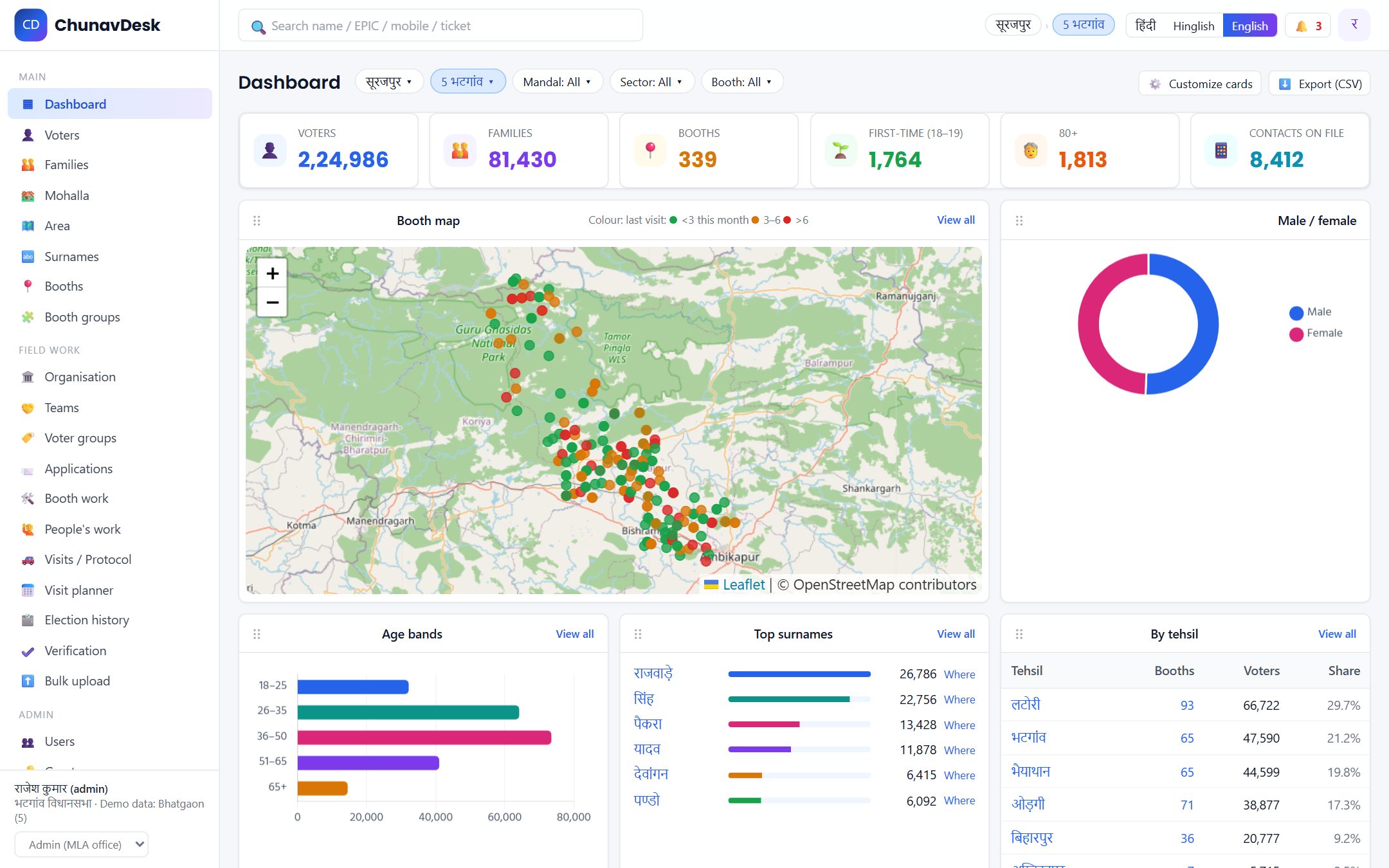Viewport: 1389px width, 868px height.
Task: Click the Male legend colour dot
Action: coord(1296,312)
